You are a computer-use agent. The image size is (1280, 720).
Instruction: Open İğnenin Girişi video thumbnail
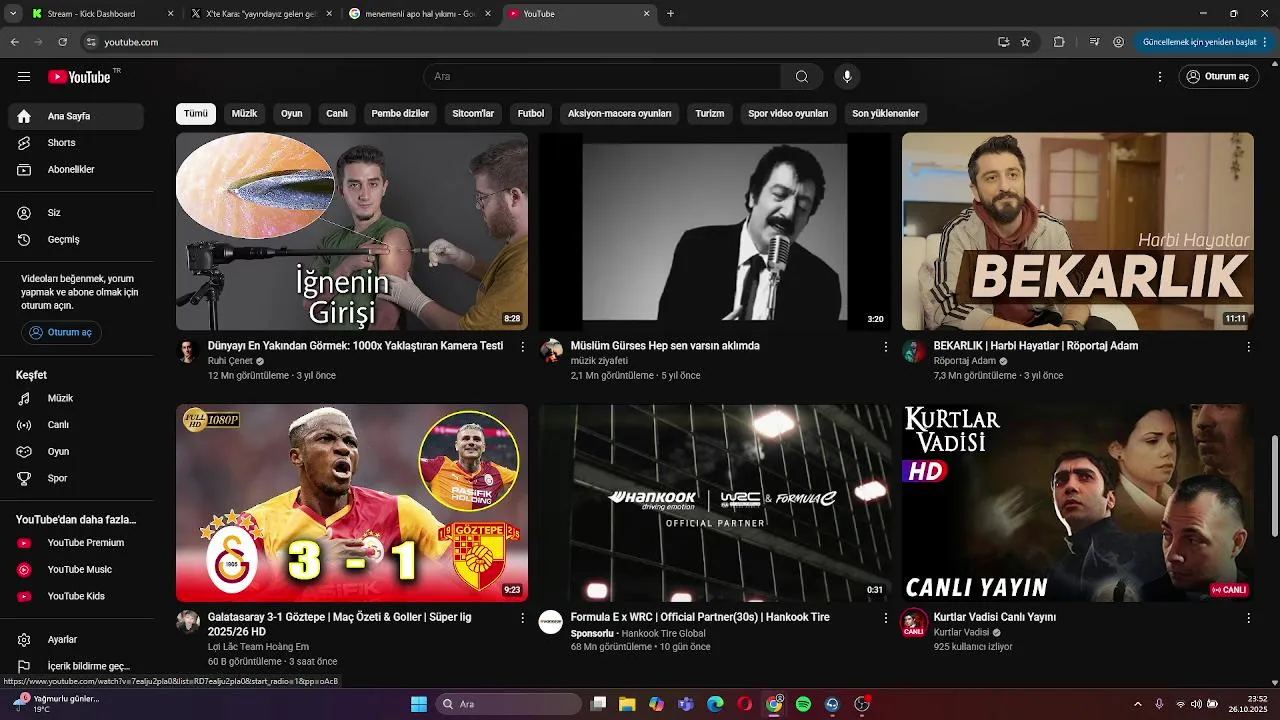pyautogui.click(x=352, y=232)
